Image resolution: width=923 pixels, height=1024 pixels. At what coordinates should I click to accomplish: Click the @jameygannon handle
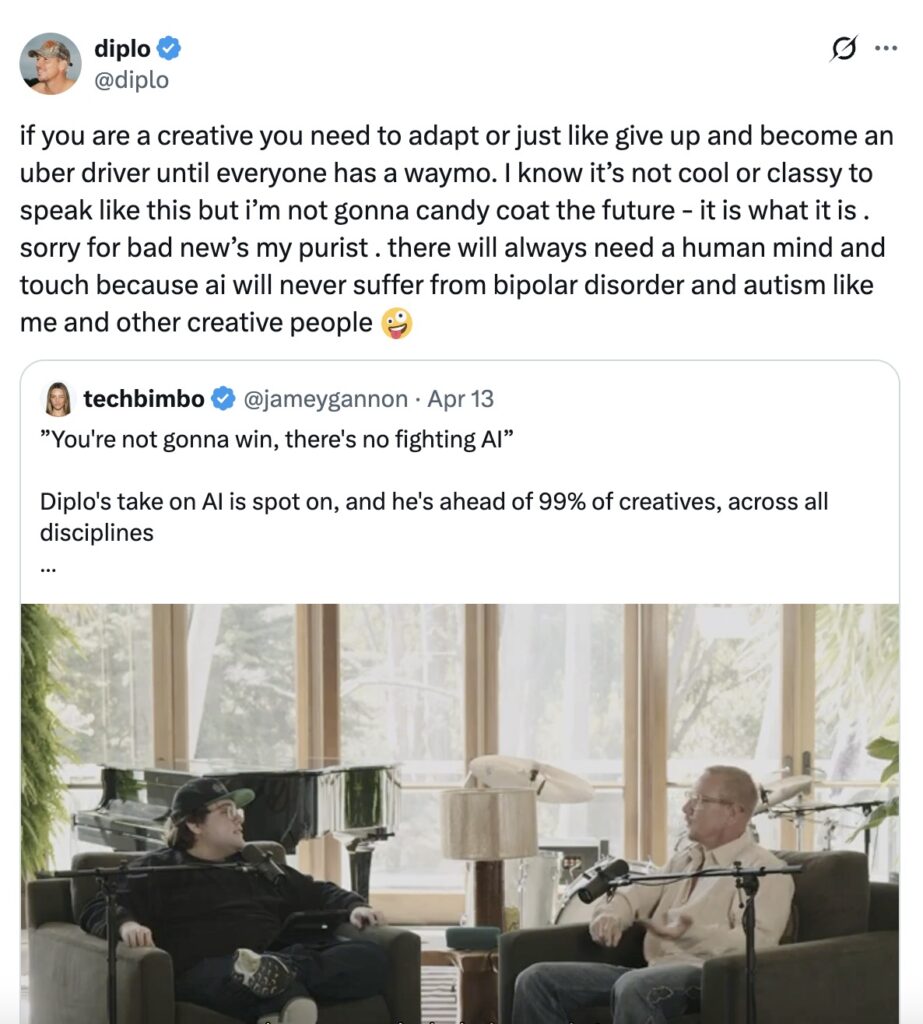click(x=326, y=399)
